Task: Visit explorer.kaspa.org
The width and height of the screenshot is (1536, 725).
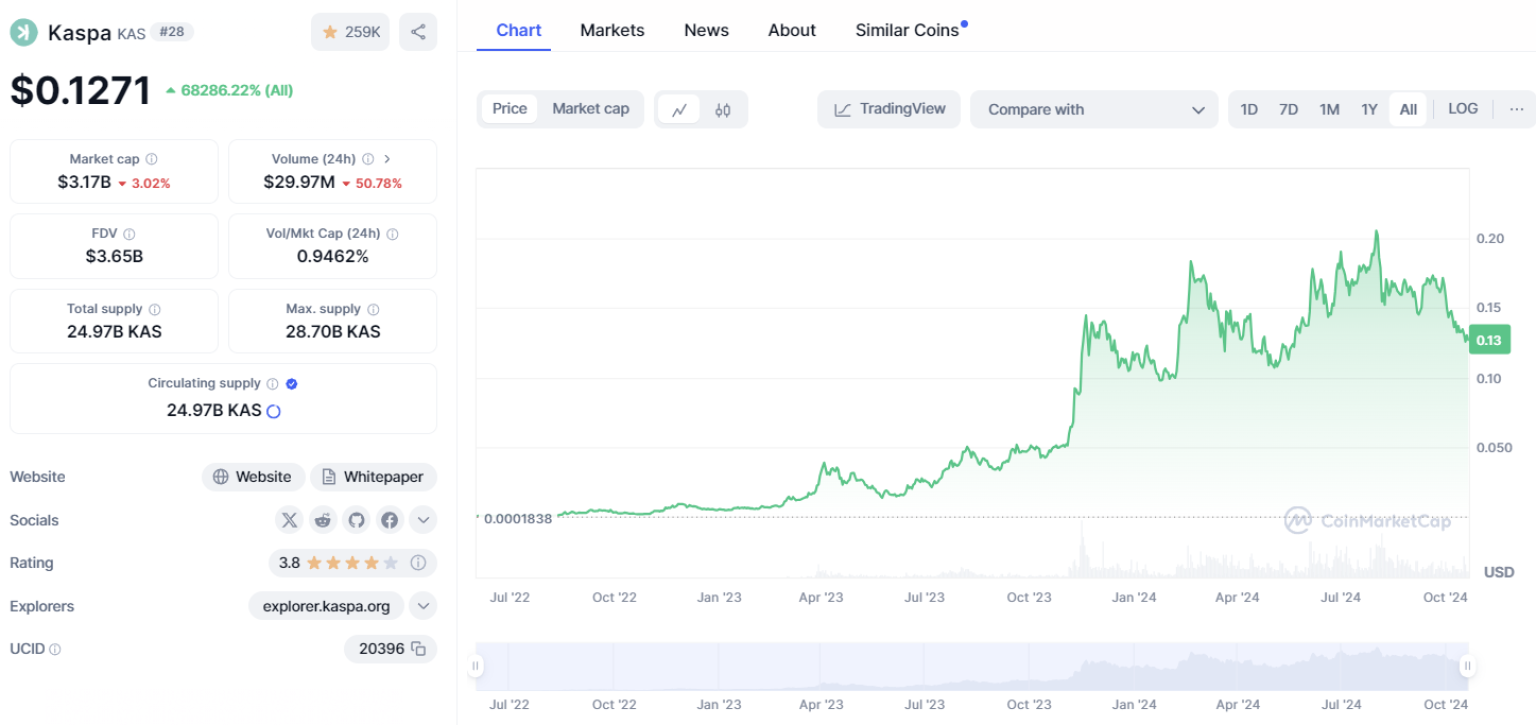Action: click(x=326, y=606)
